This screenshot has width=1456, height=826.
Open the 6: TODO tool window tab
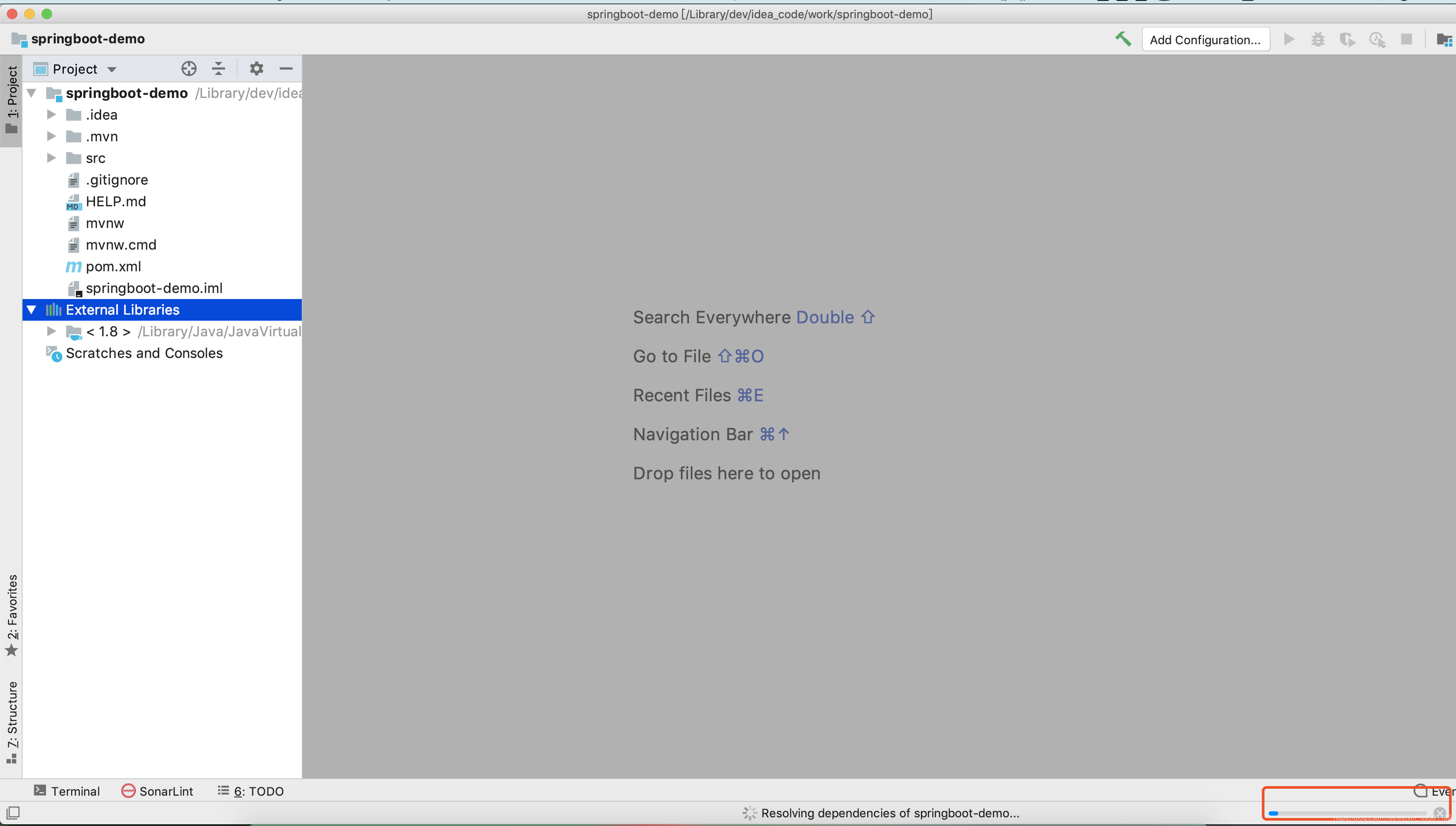[251, 791]
